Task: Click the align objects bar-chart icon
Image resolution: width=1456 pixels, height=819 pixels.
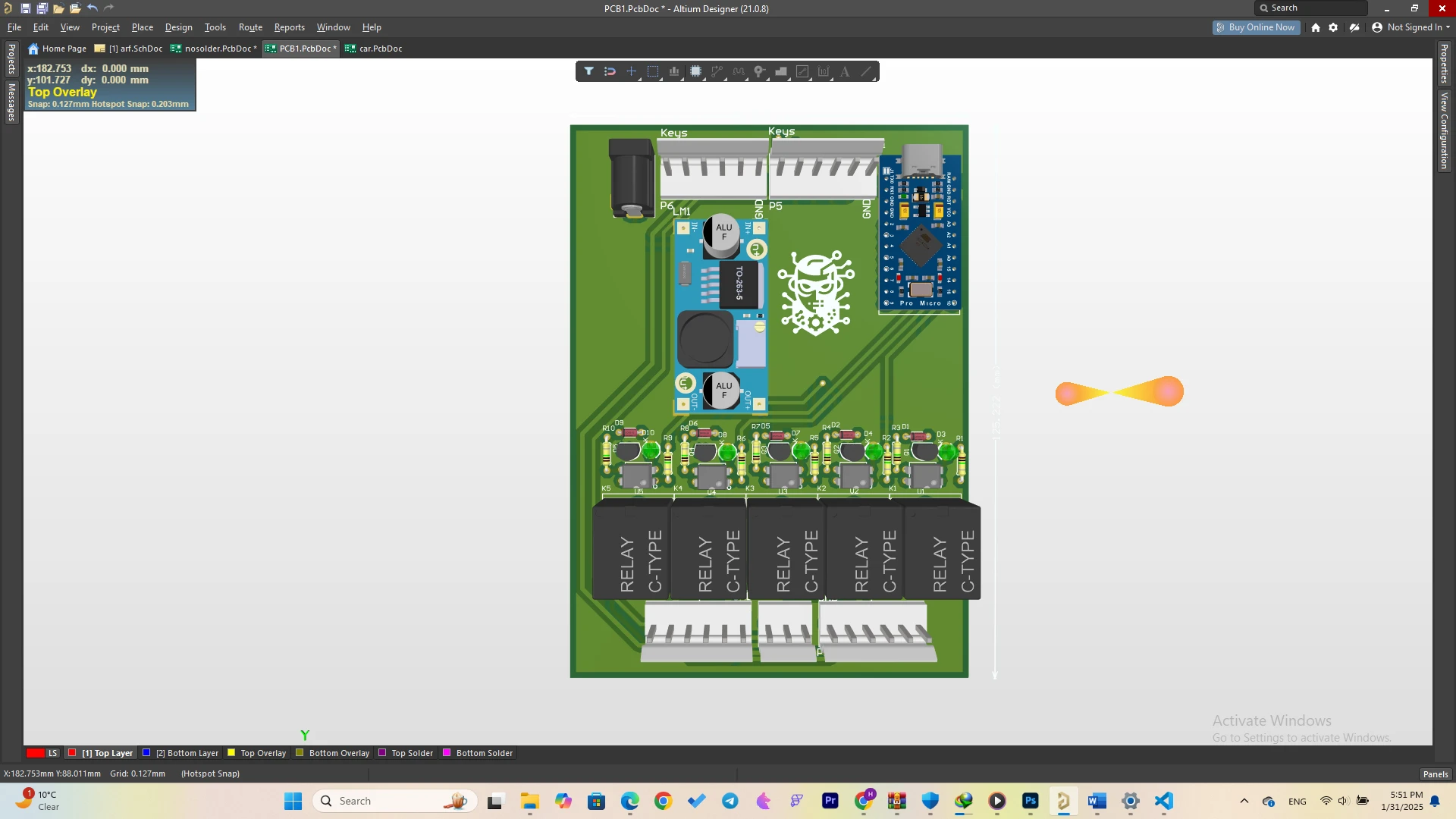Action: (673, 71)
